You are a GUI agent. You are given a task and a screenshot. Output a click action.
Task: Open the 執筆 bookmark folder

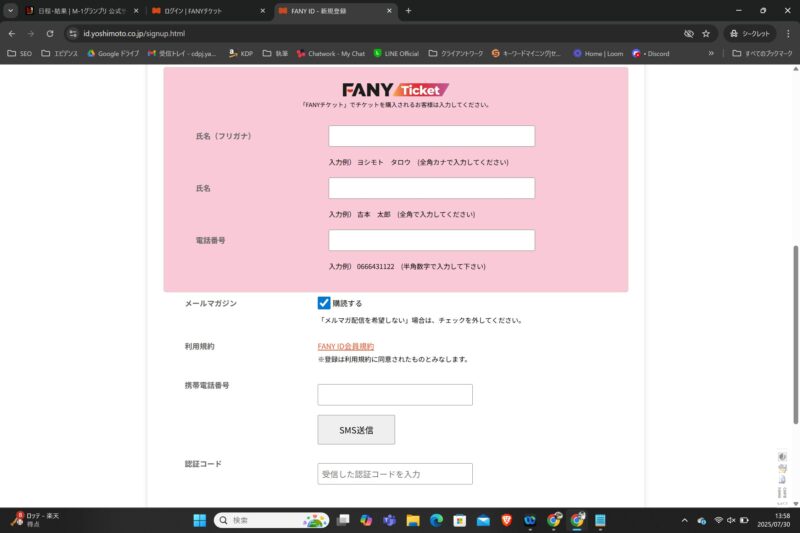275,54
